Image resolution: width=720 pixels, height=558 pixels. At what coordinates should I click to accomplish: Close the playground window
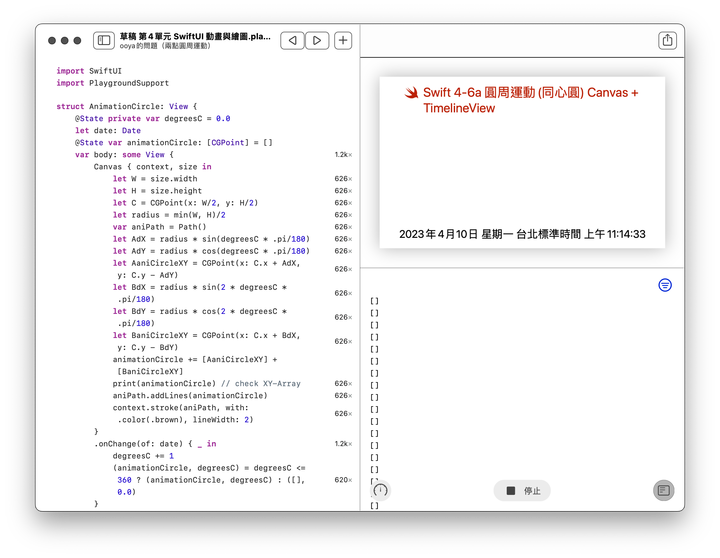(52, 40)
